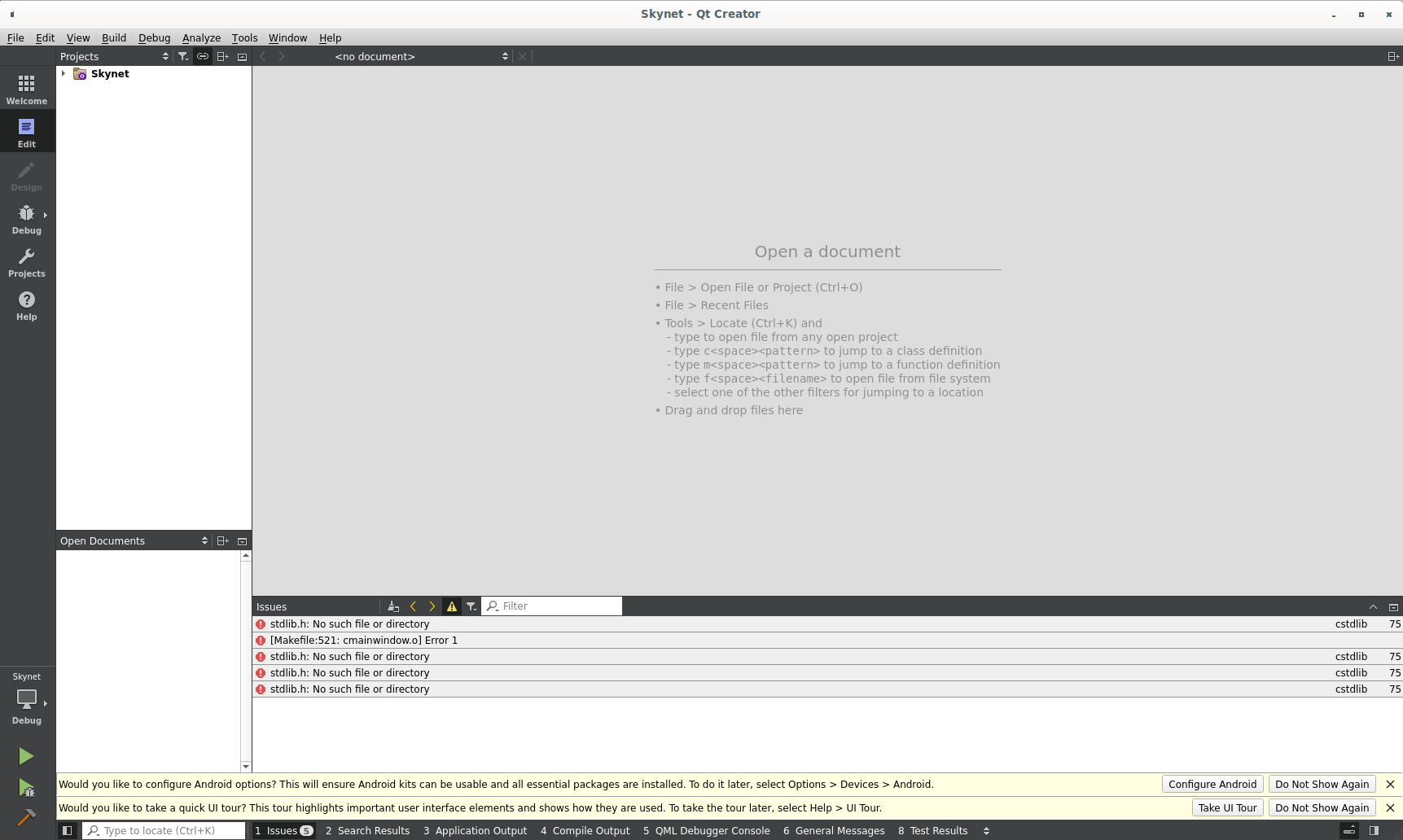Close the Open Documents pane
This screenshot has height=840, width=1403.
coord(242,540)
